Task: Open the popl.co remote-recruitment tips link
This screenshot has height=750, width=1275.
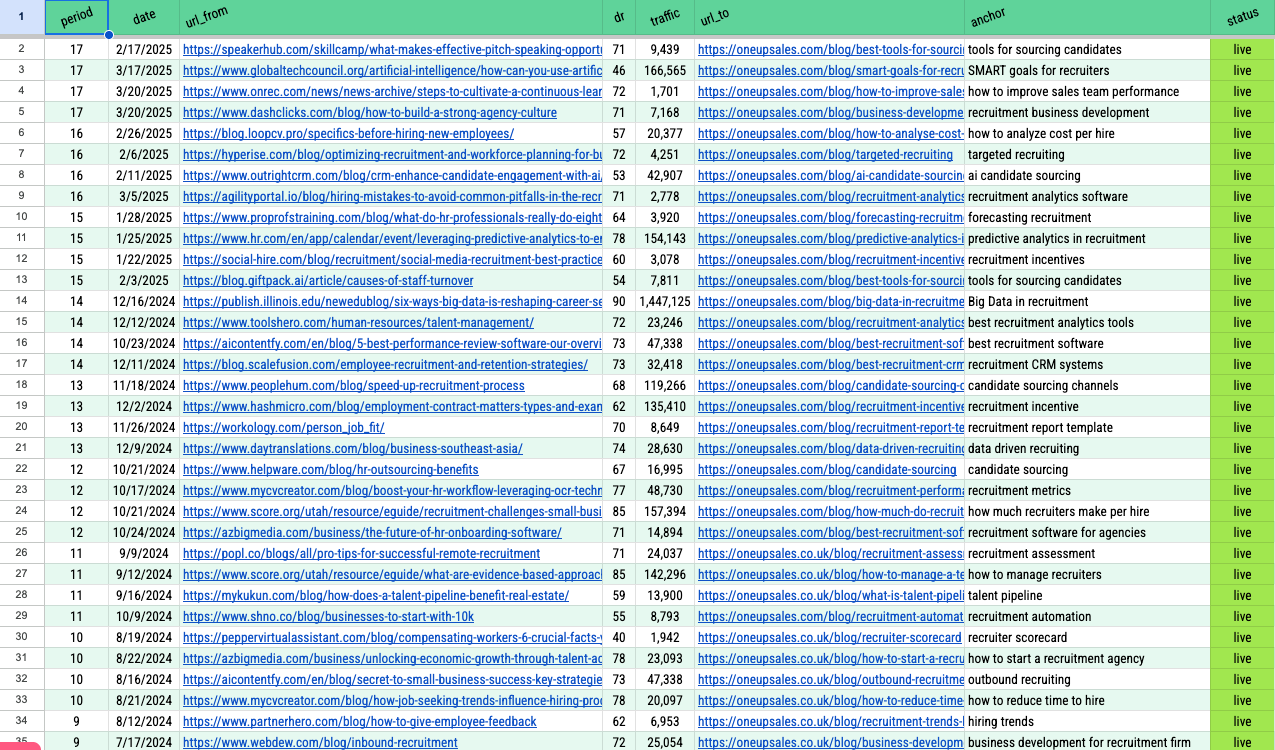Action: coord(361,553)
